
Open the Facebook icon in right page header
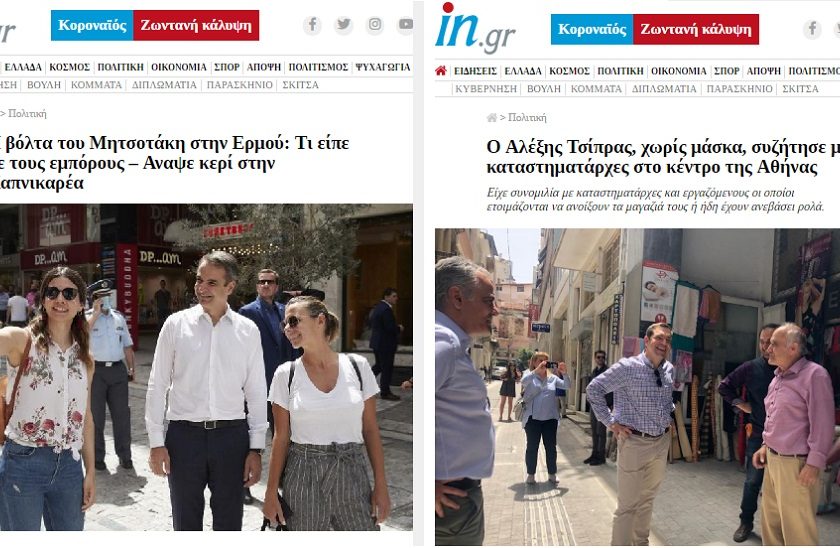[812, 29]
